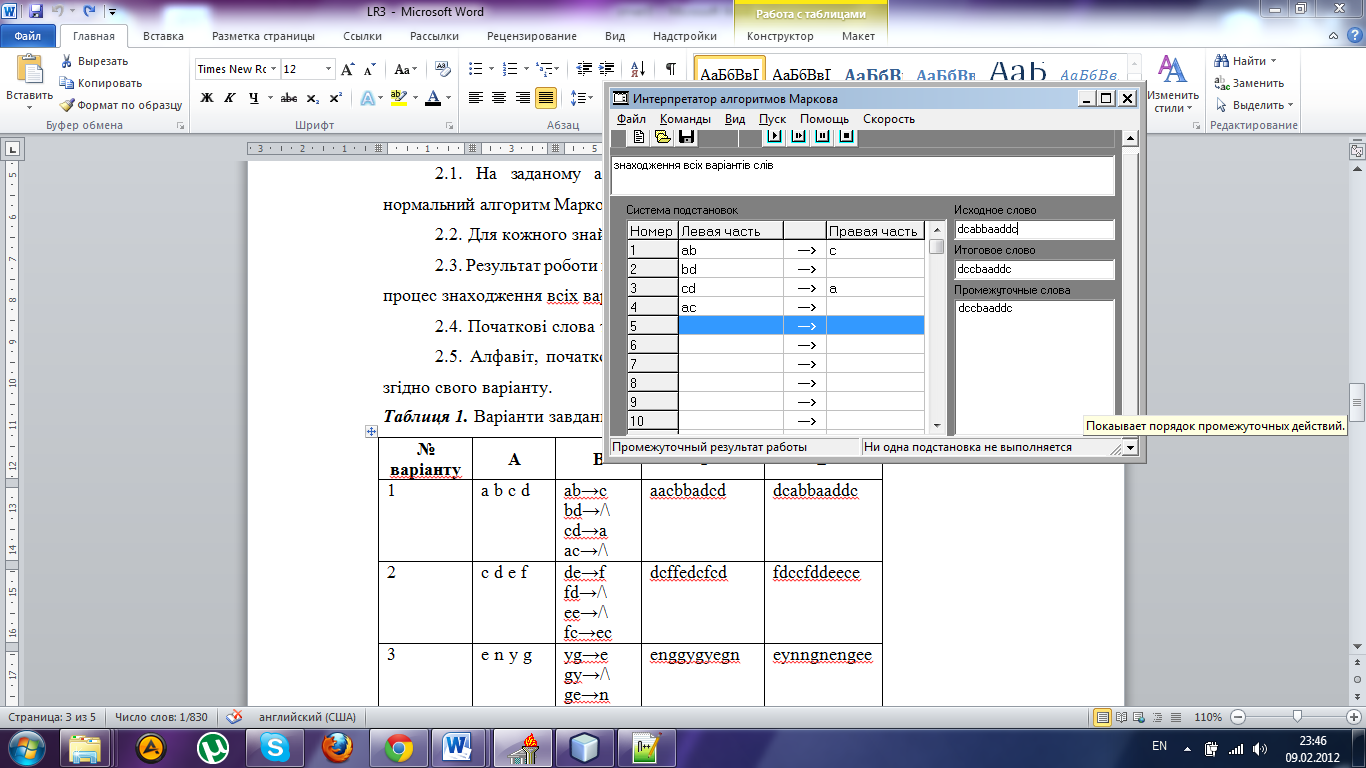The height and width of the screenshot is (768, 1366).
Task: Select the highlighted row 5 left part cell
Action: pos(731,326)
